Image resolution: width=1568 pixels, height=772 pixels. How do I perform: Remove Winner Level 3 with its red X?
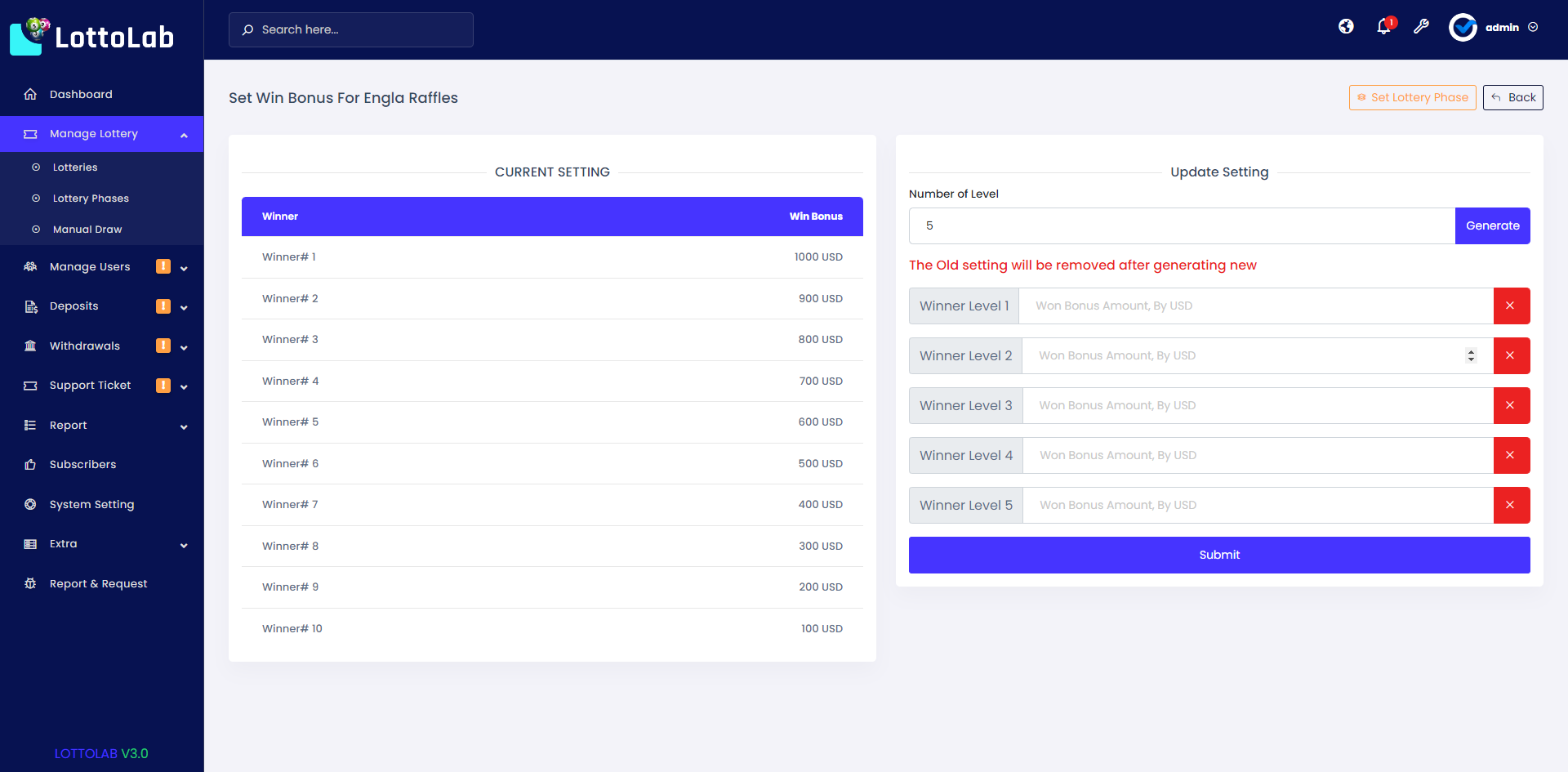(x=1512, y=405)
